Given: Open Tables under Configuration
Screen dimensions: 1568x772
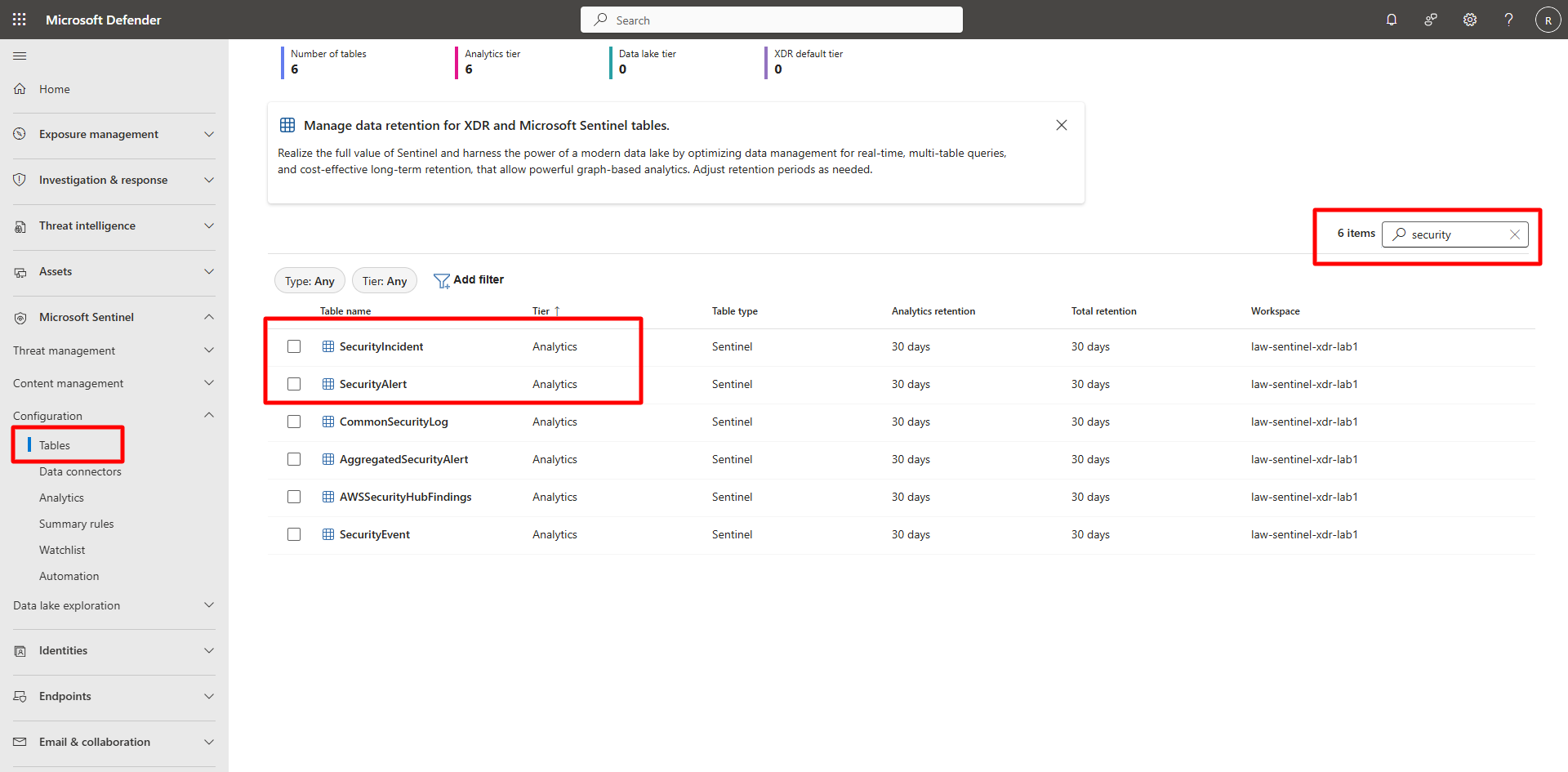Looking at the screenshot, I should (x=55, y=445).
